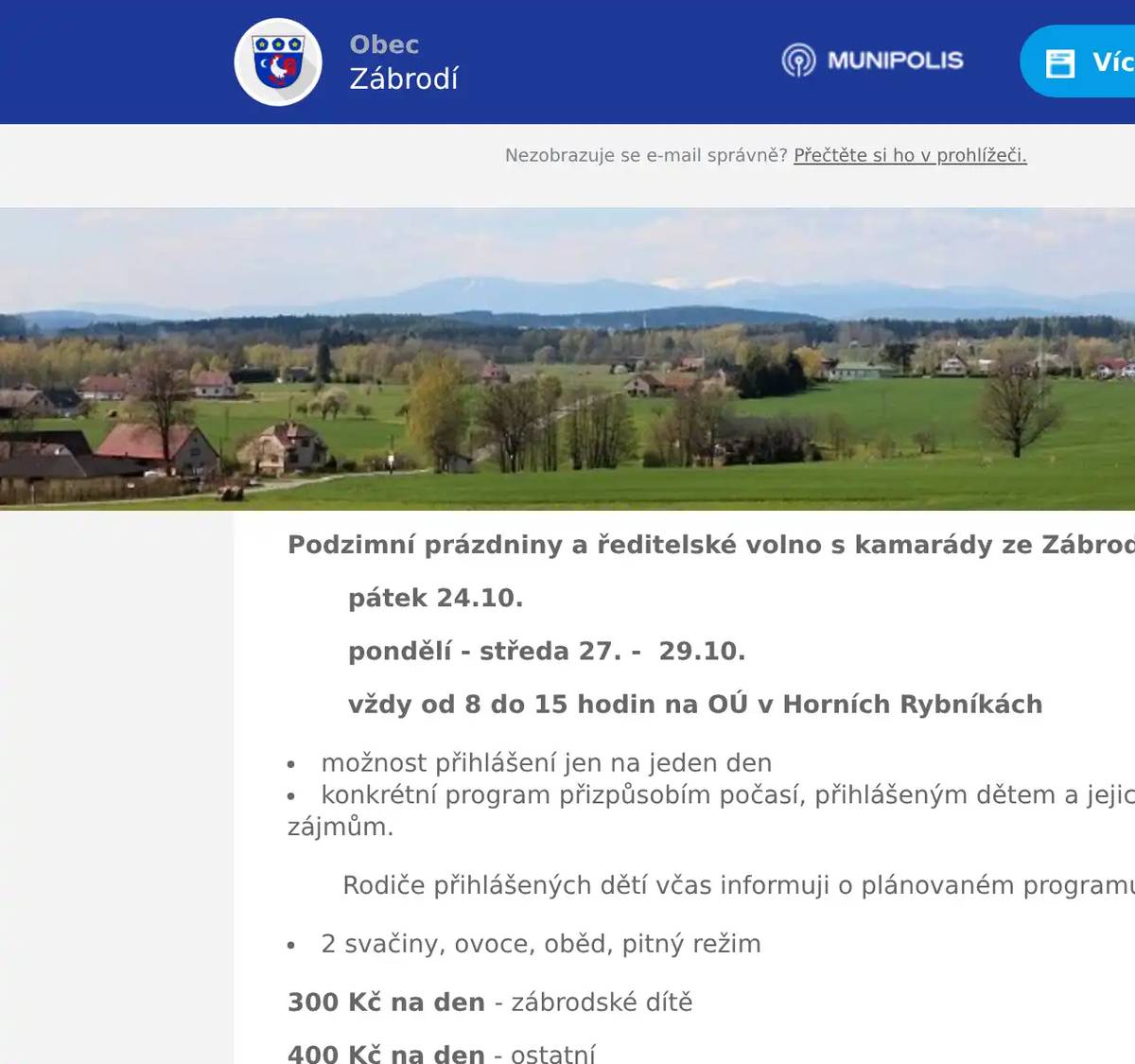
Task: Select the circular crest badge in the header
Action: point(279,61)
